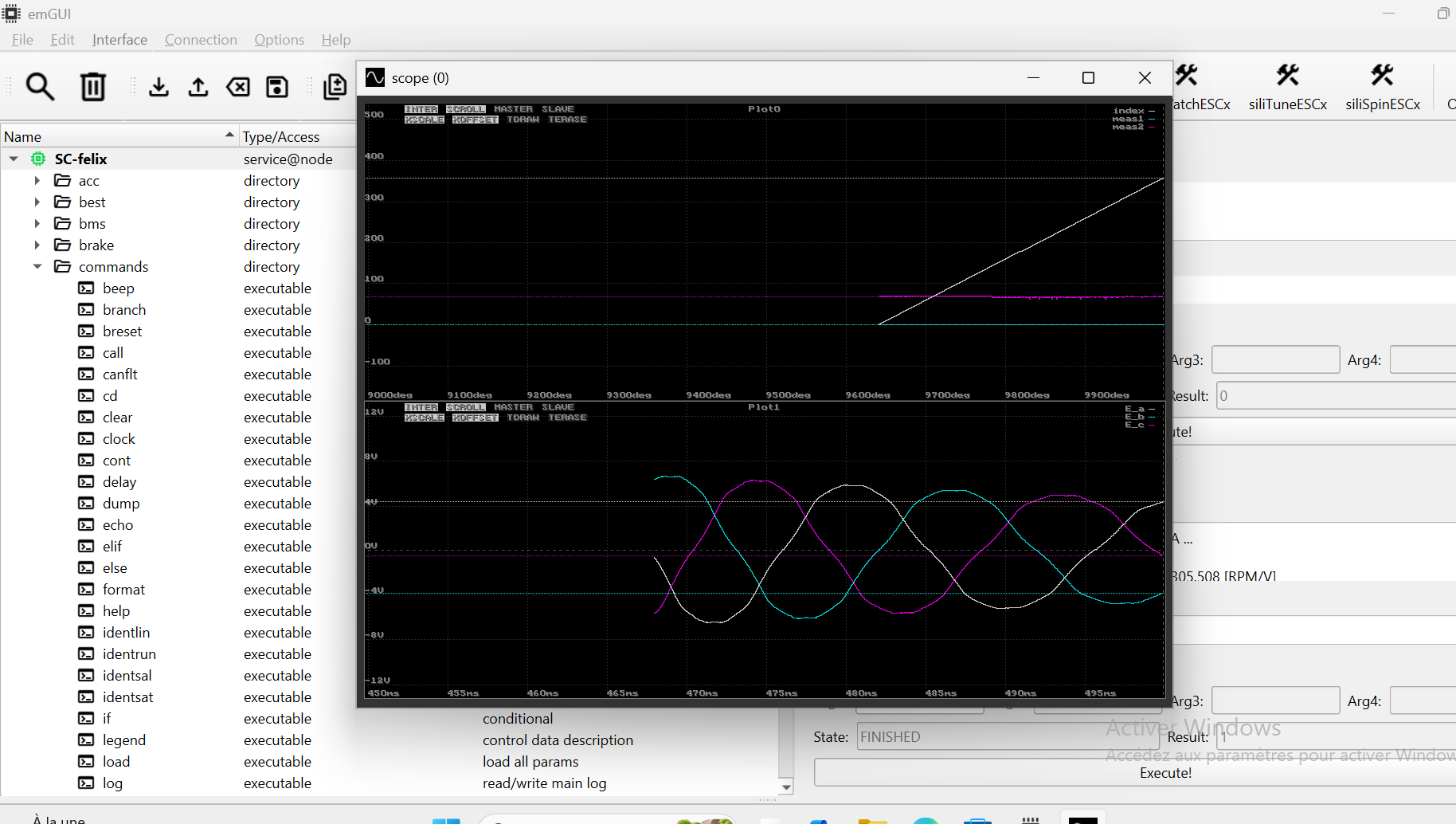This screenshot has height=824, width=1456.
Task: Toggle SCROLL option in Plot0
Action: (465, 109)
